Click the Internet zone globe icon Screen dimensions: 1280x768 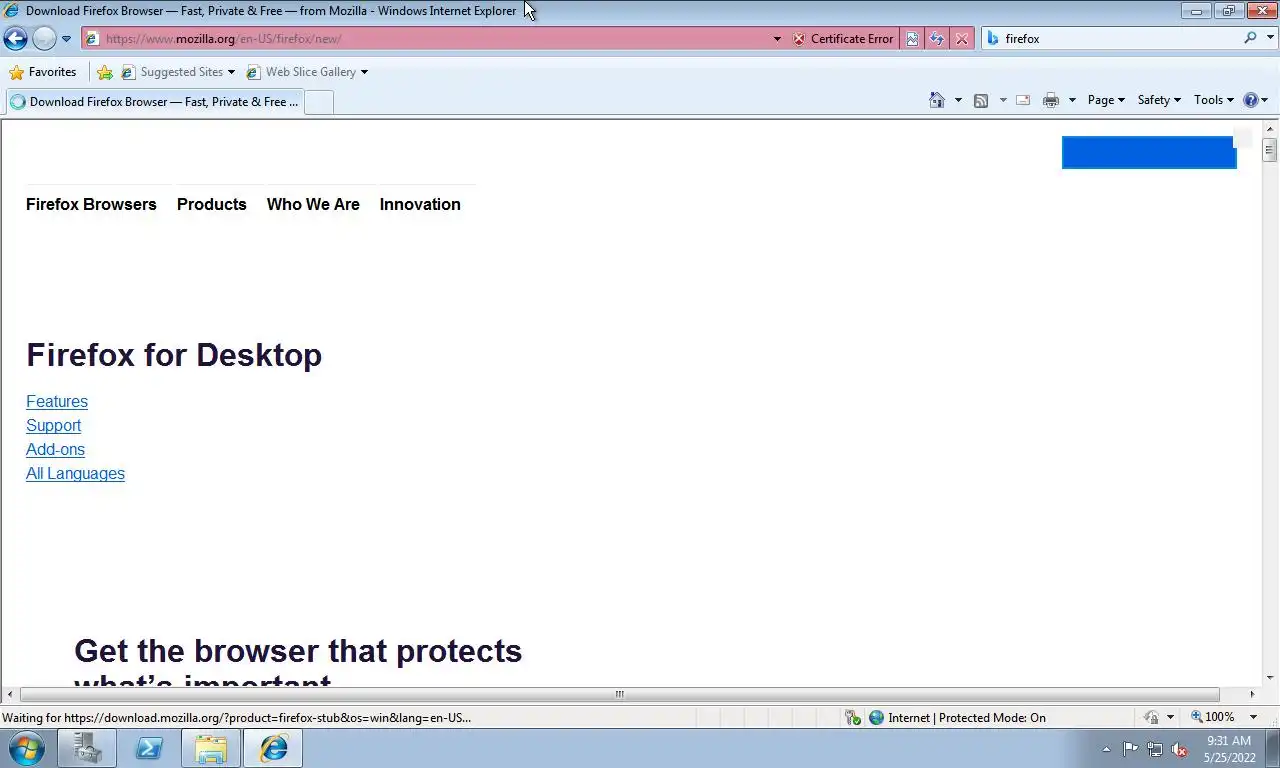(x=876, y=717)
